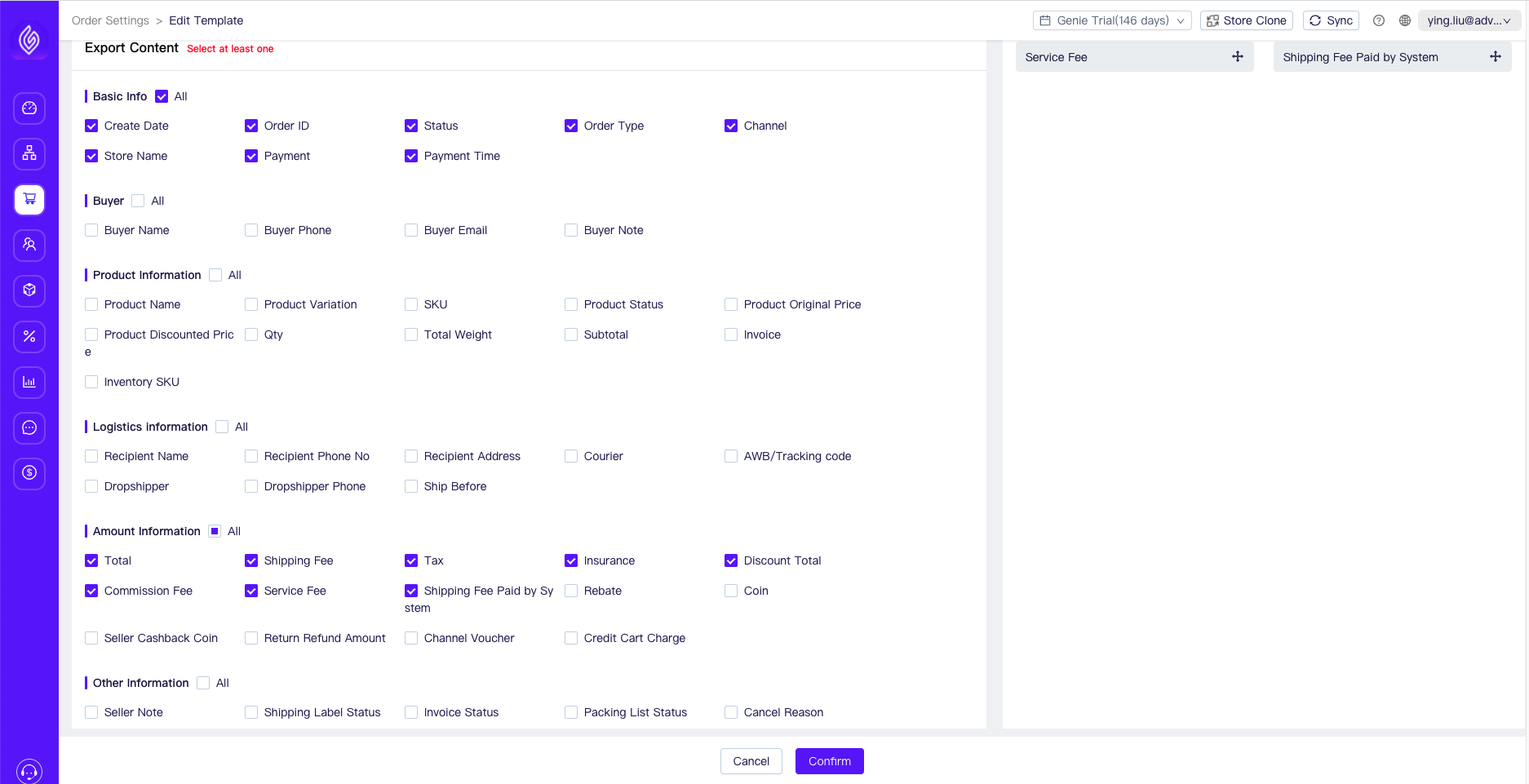Click the Recipient Phone No label
The height and width of the screenshot is (784, 1529).
click(317, 456)
